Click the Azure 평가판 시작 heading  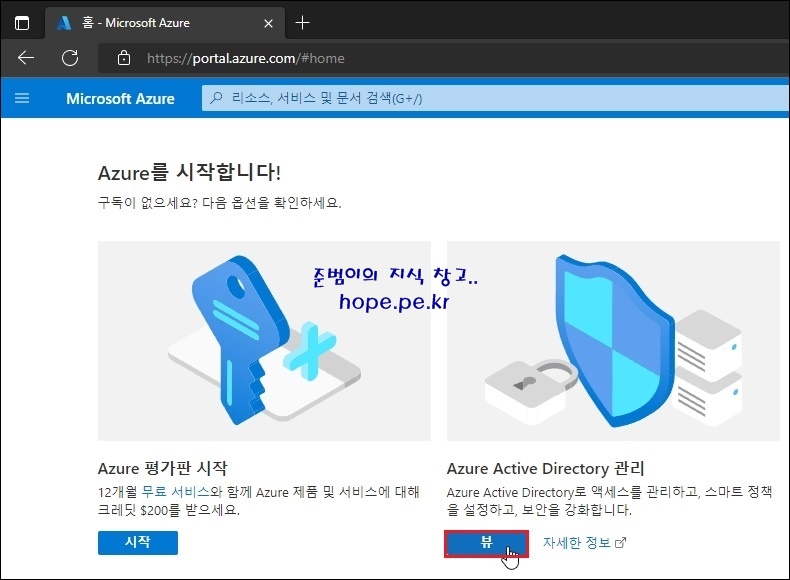point(162,469)
